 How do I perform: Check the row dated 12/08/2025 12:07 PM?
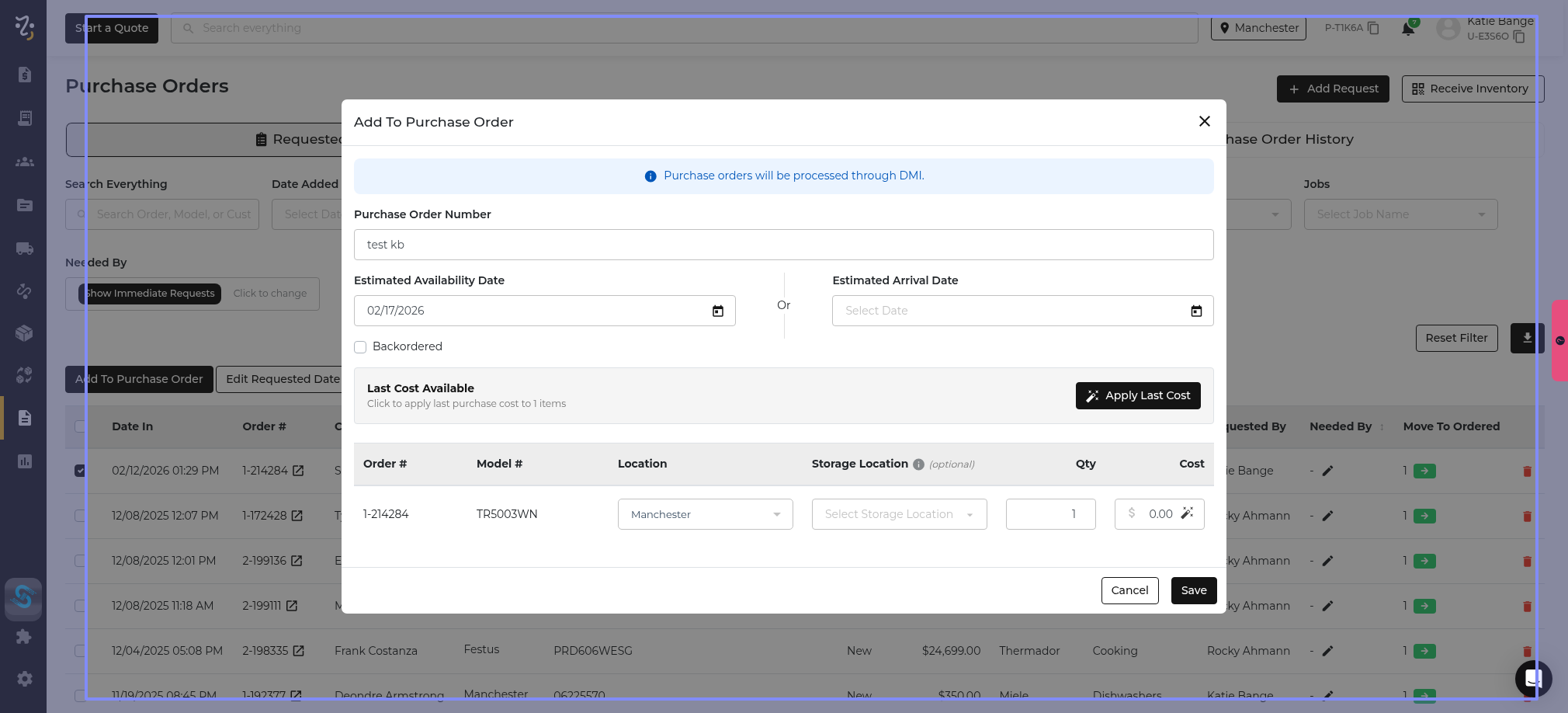click(80, 516)
